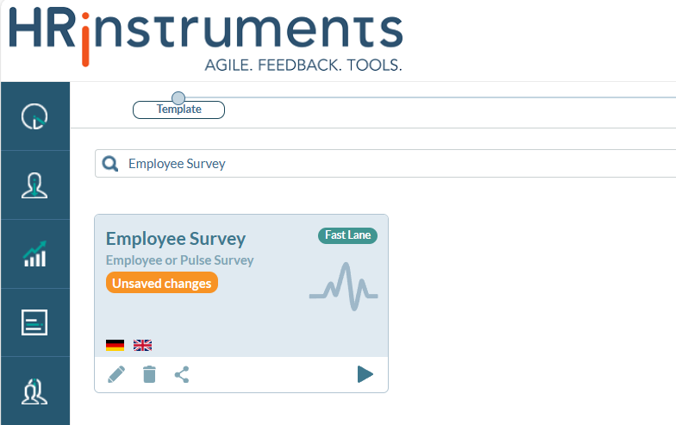
Task: Delete the Employee Survey using trash icon
Action: tap(149, 375)
